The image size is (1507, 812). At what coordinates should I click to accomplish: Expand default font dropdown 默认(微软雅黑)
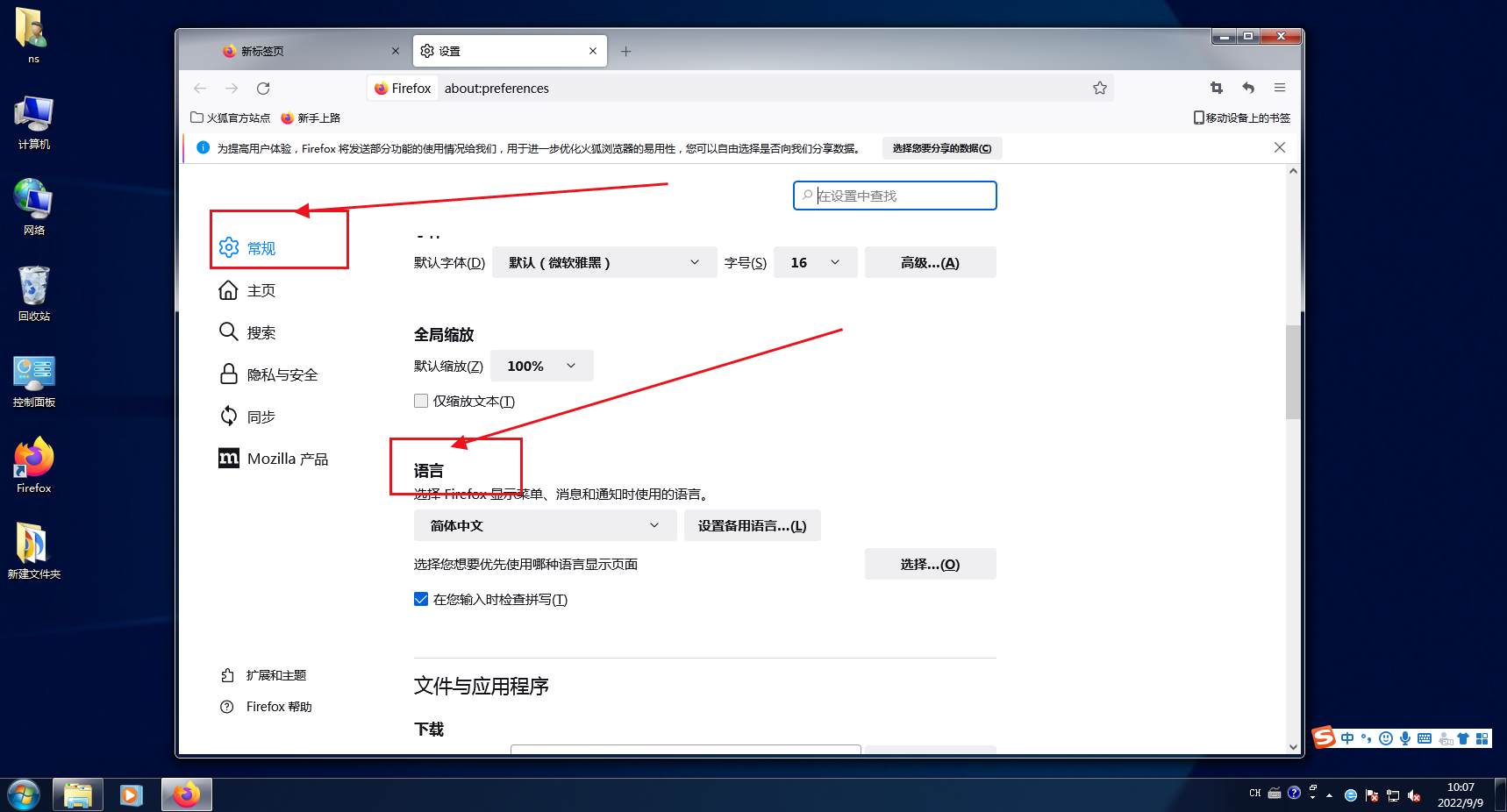(x=605, y=262)
